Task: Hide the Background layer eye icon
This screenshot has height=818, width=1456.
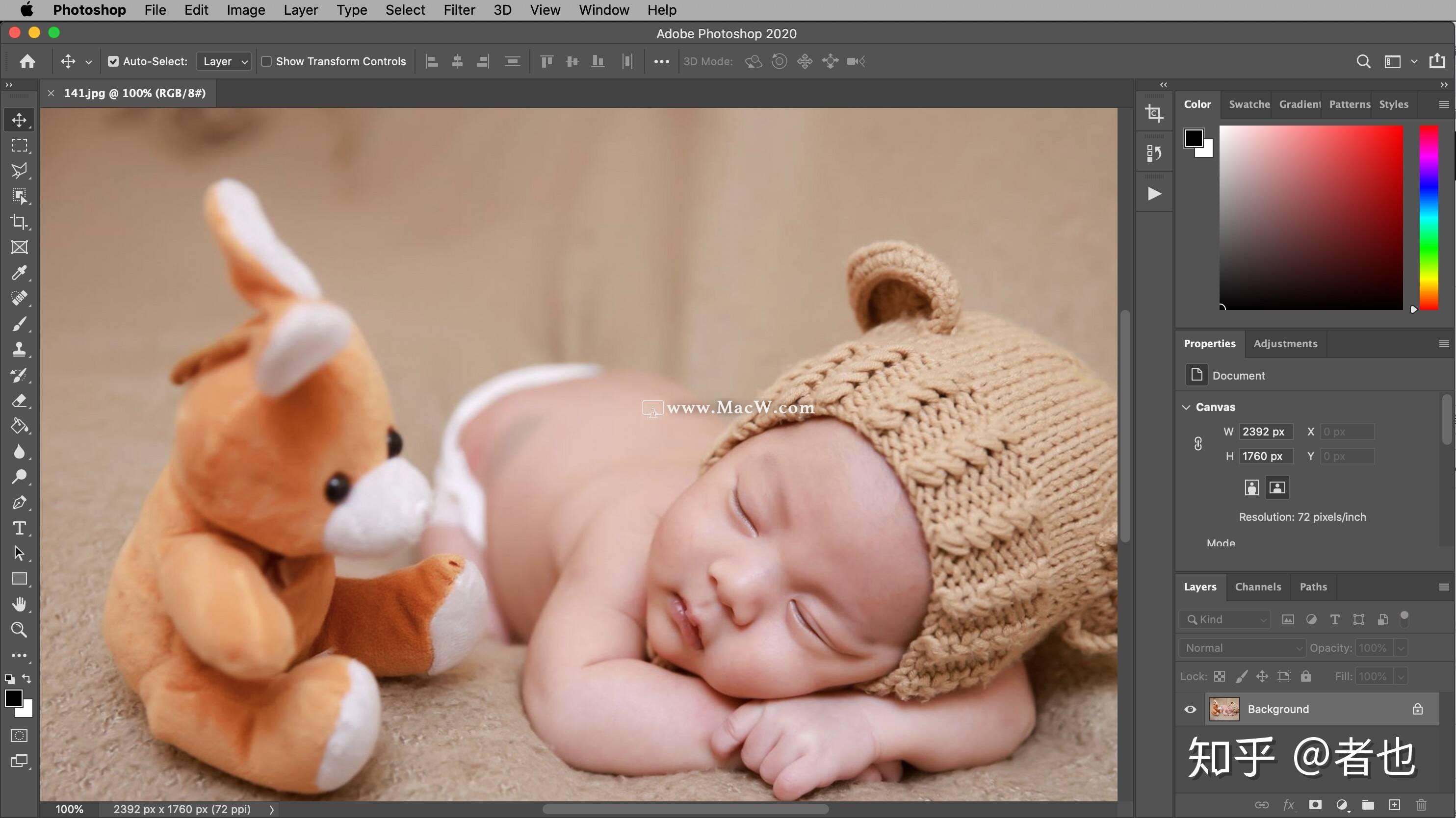Action: point(1190,709)
